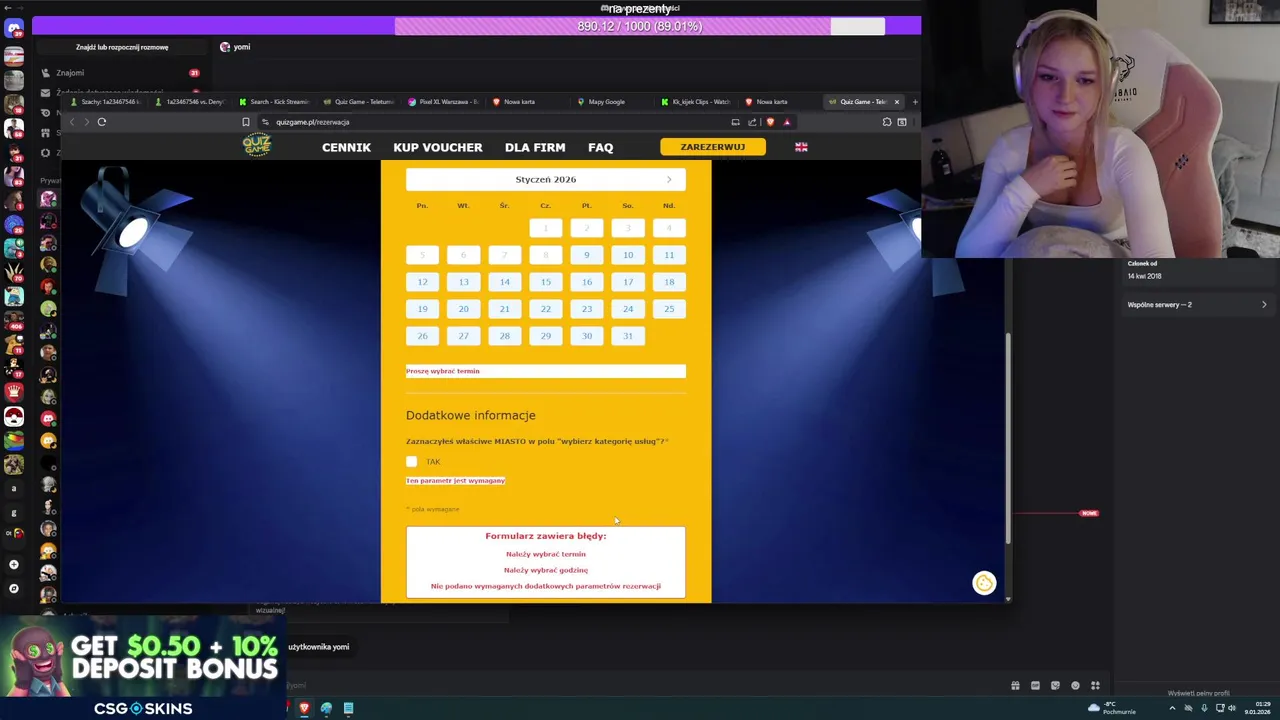This screenshot has height=720, width=1280.
Task: Click Wyświetl pełny profil in Discord
Action: pos(1198,693)
